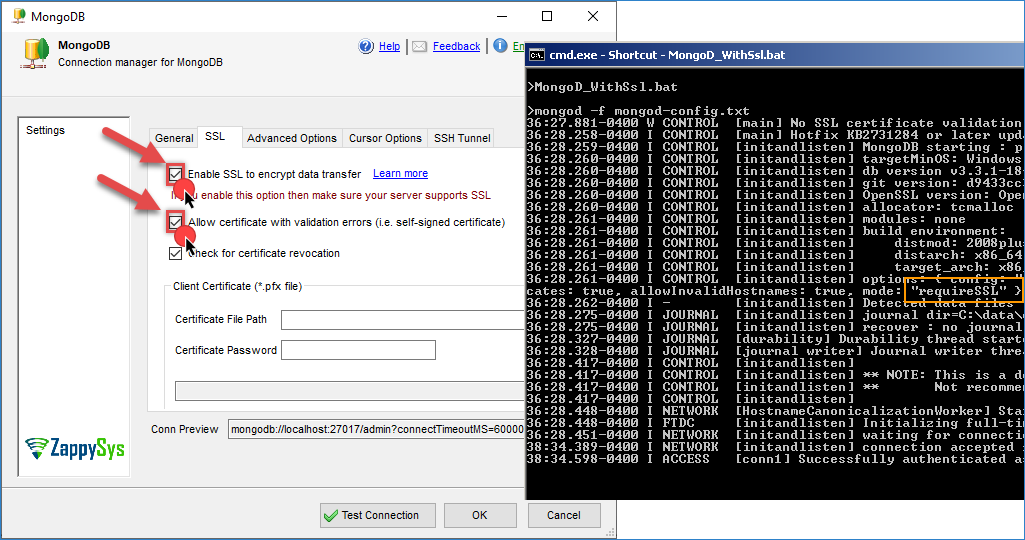Click the cmd.exe window title icon

536,55
